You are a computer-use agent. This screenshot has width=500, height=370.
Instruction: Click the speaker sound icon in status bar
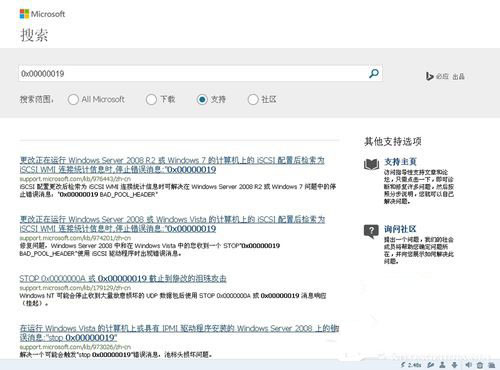[468, 365]
